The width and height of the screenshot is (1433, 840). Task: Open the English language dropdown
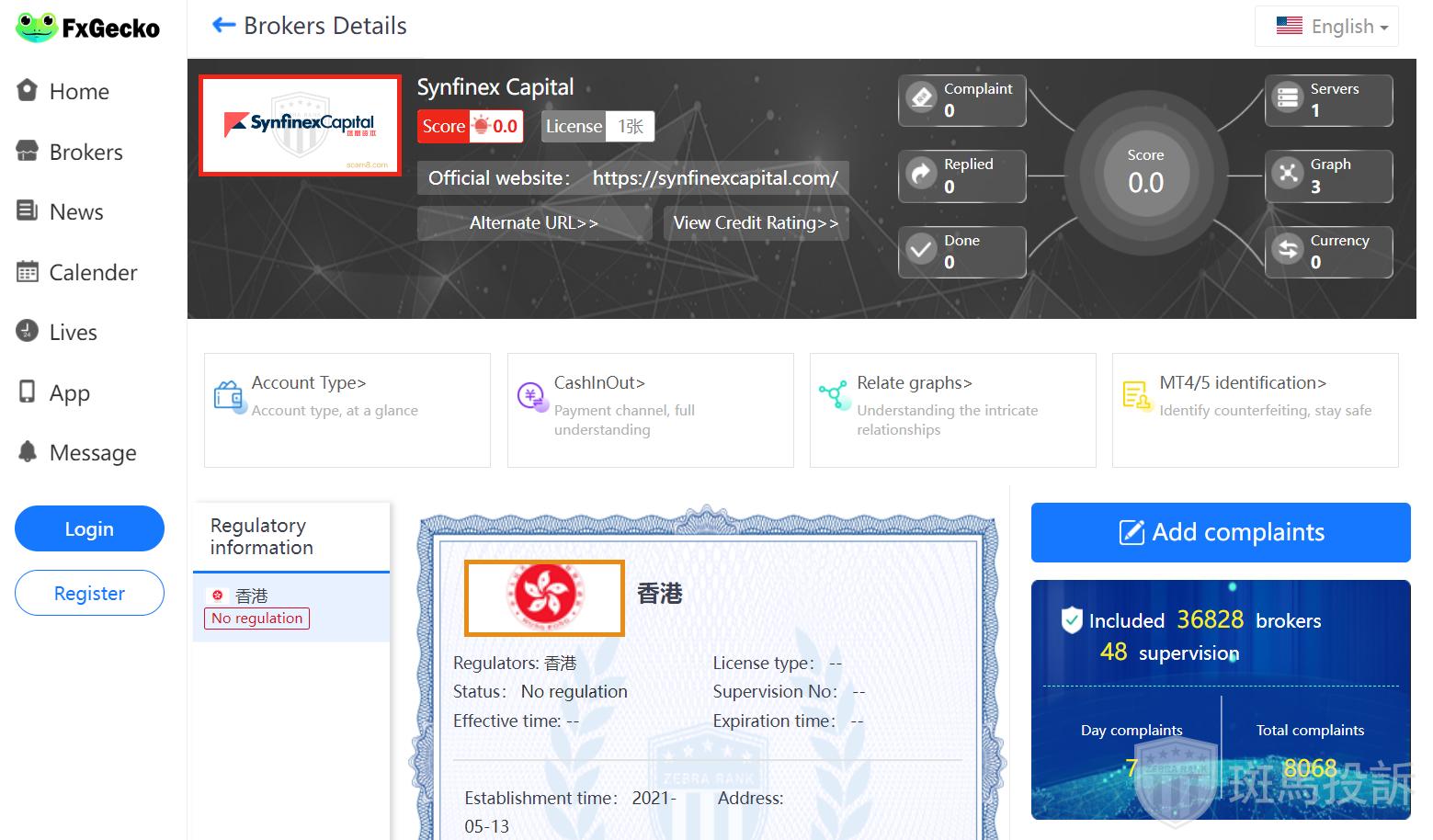point(1326,27)
